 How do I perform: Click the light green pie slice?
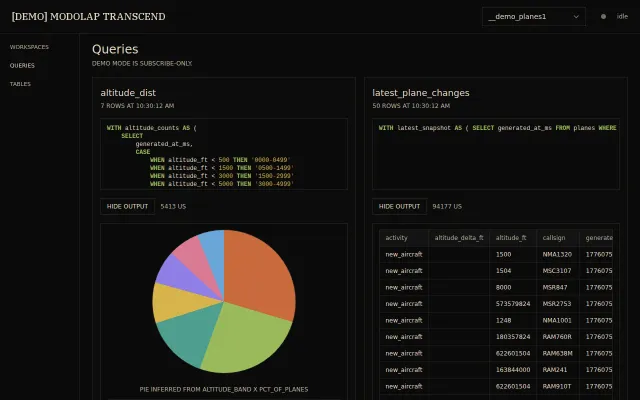(x=249, y=339)
